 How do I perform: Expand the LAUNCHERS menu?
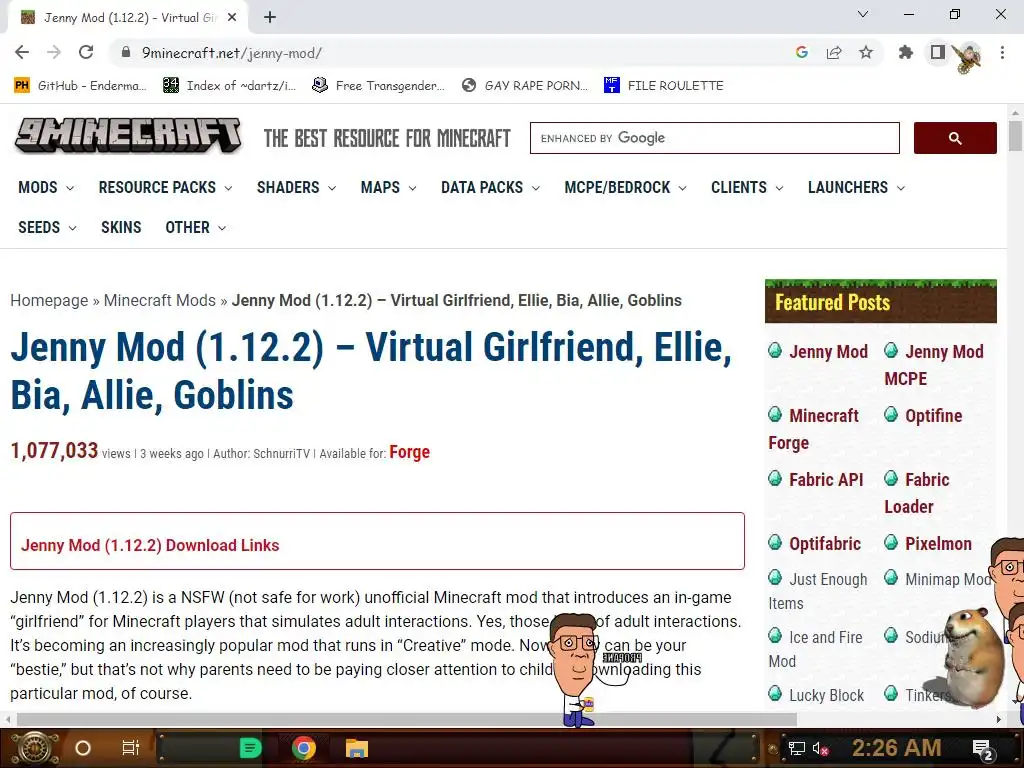click(856, 187)
